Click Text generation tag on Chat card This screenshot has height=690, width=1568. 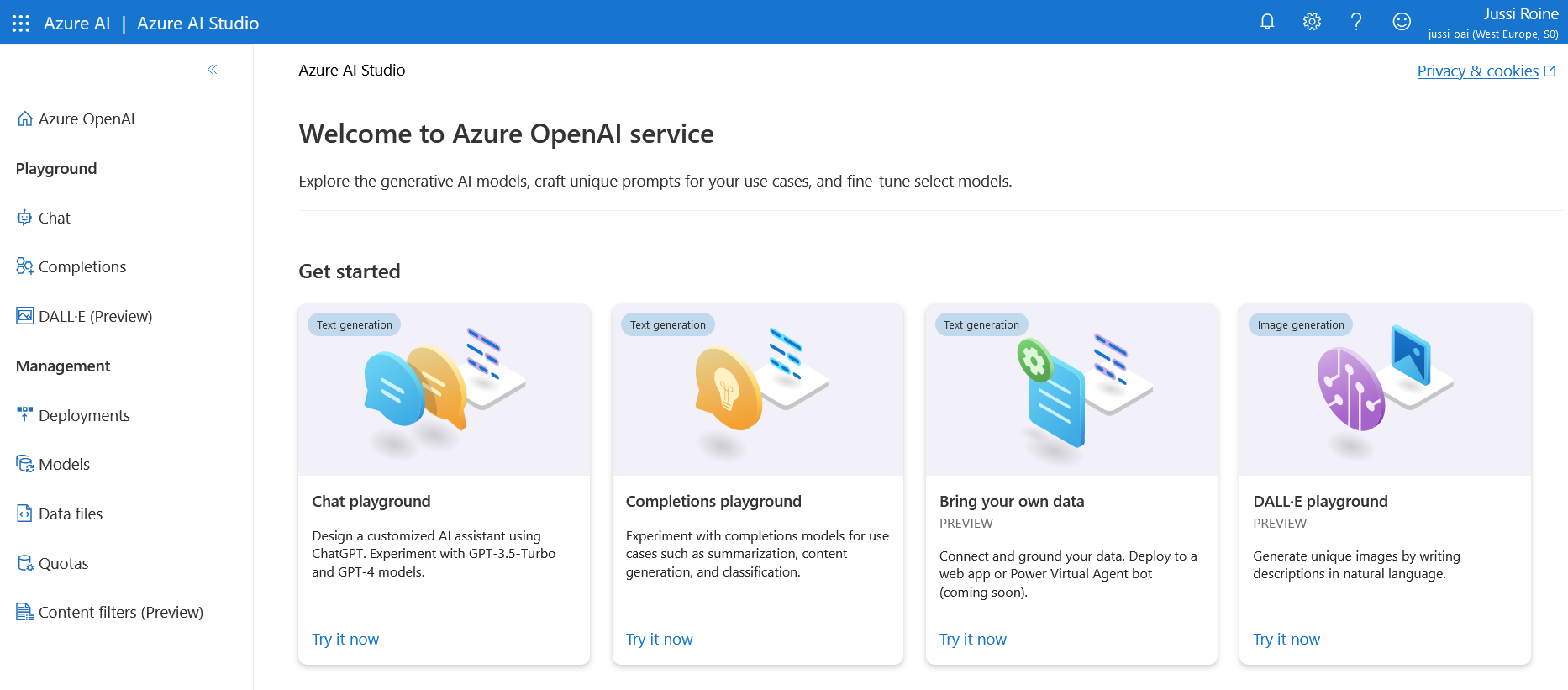[x=354, y=325]
